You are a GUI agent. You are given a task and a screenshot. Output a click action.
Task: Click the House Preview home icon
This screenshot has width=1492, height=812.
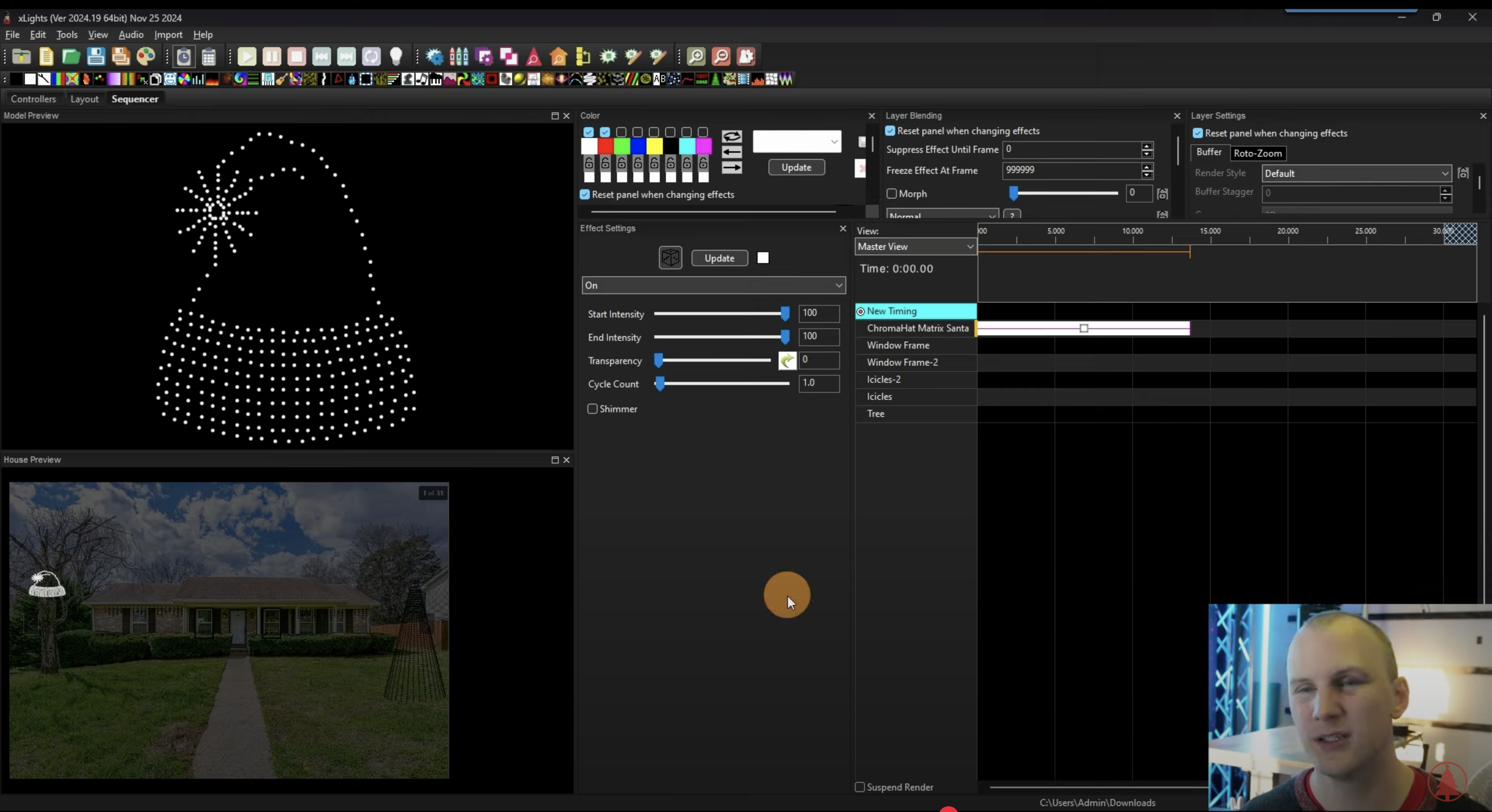tap(558, 56)
